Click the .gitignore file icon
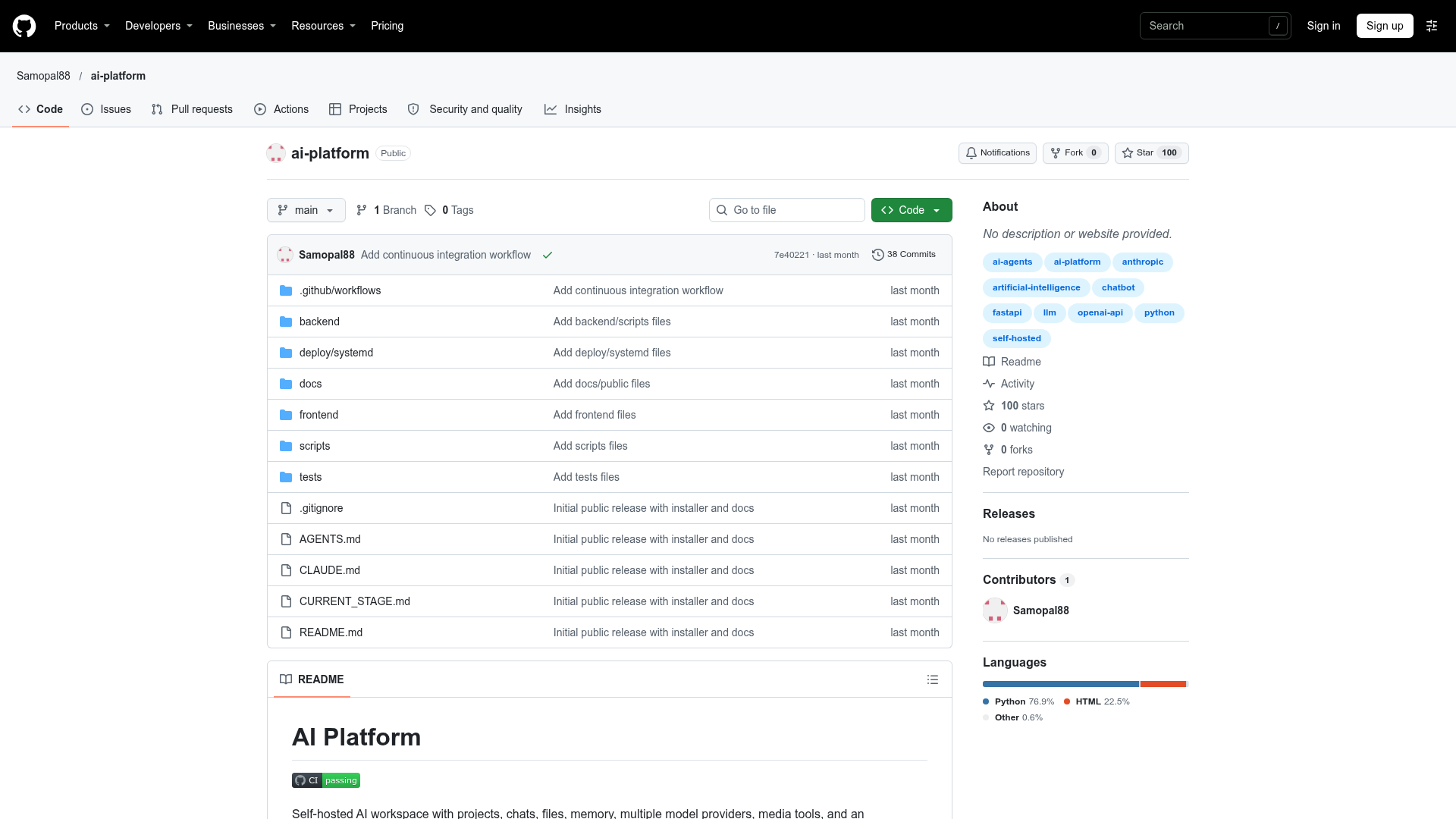Image resolution: width=1456 pixels, height=819 pixels. click(286, 508)
